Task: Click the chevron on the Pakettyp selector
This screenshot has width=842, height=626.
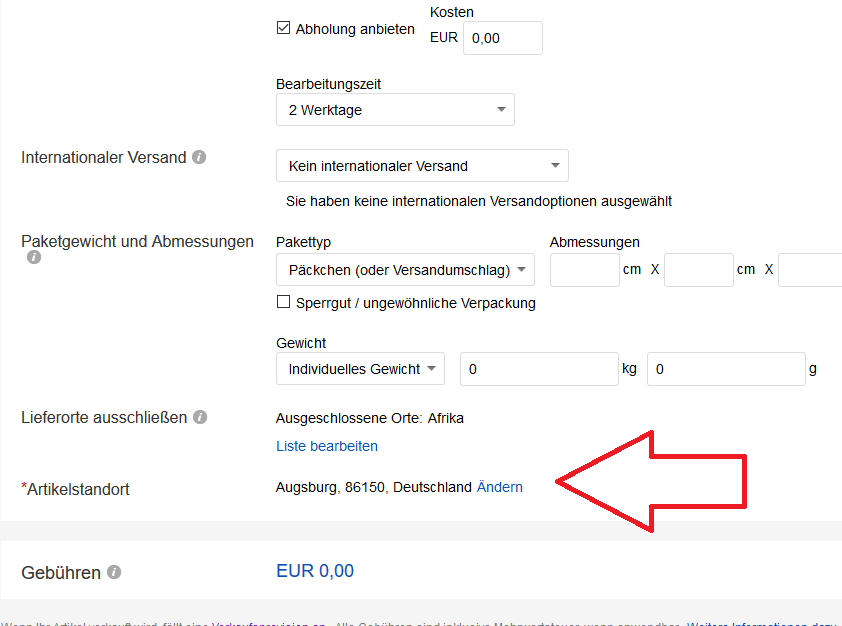Action: pos(522,269)
